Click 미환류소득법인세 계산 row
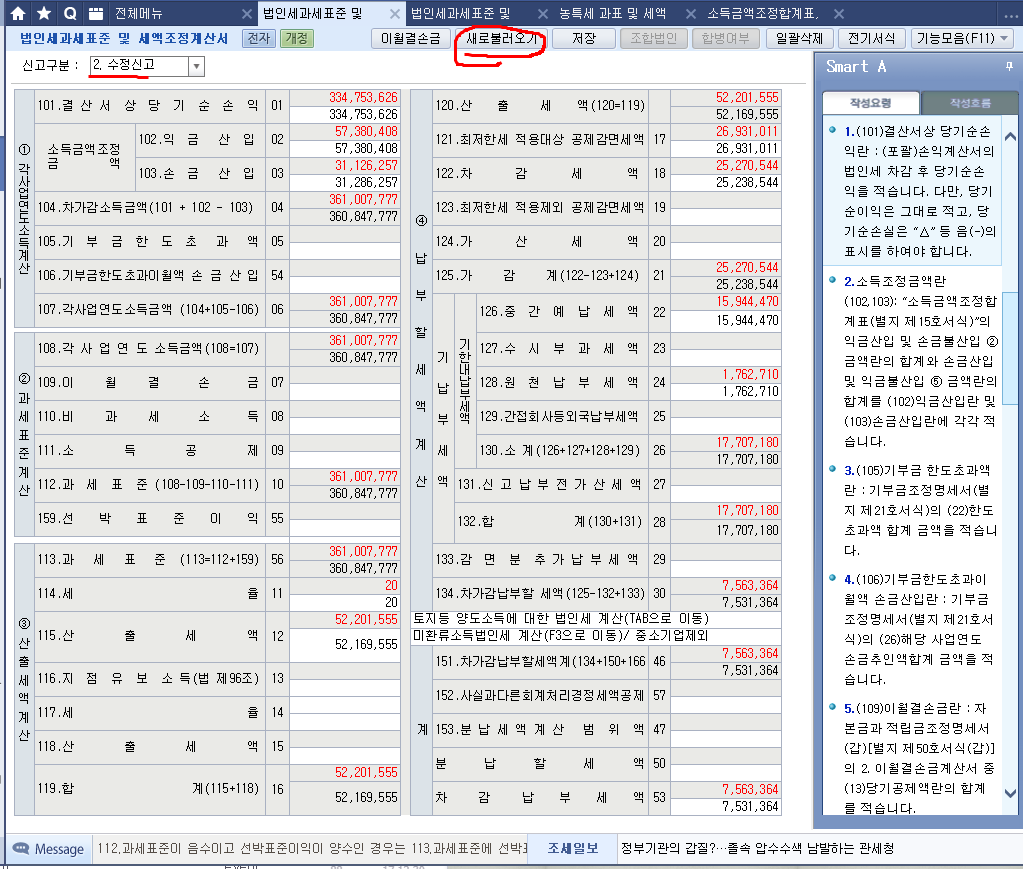The height and width of the screenshot is (869, 1023). pos(596,635)
